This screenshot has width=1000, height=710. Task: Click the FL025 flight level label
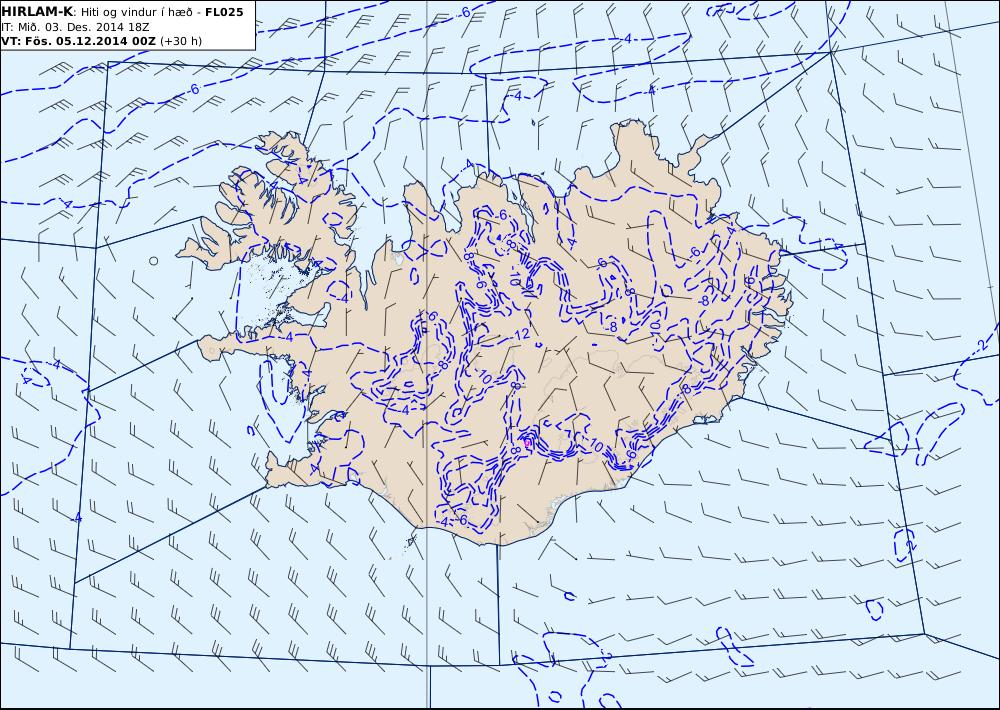[x=224, y=11]
